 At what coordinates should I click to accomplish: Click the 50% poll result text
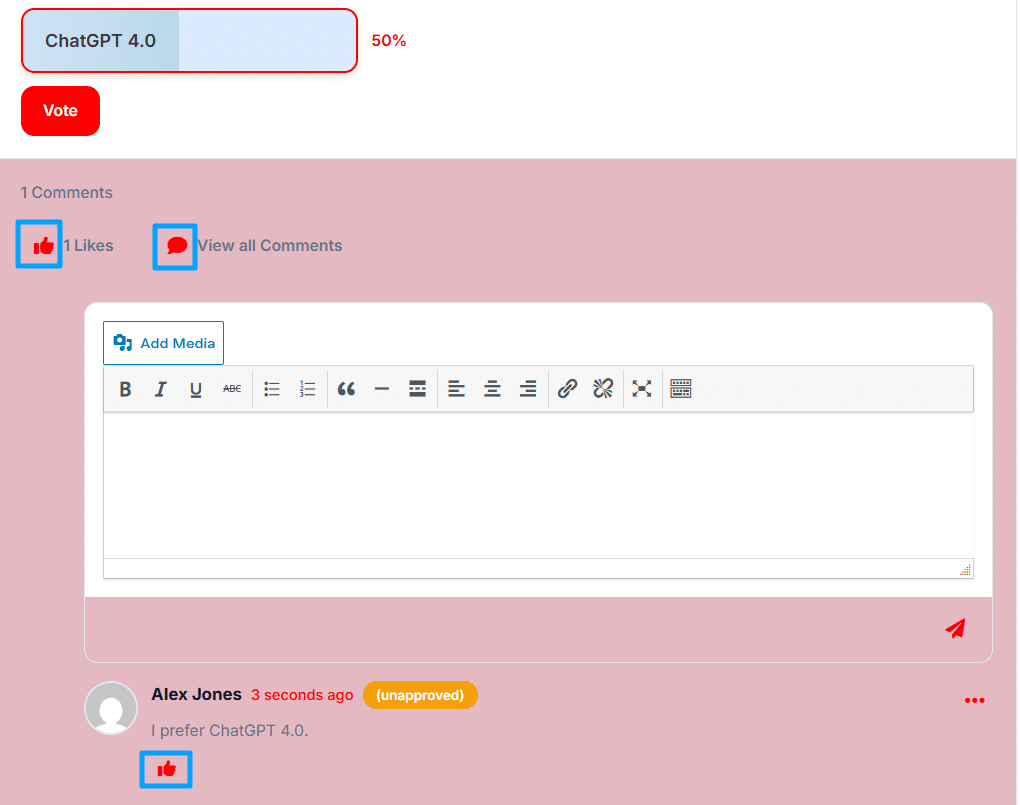389,40
